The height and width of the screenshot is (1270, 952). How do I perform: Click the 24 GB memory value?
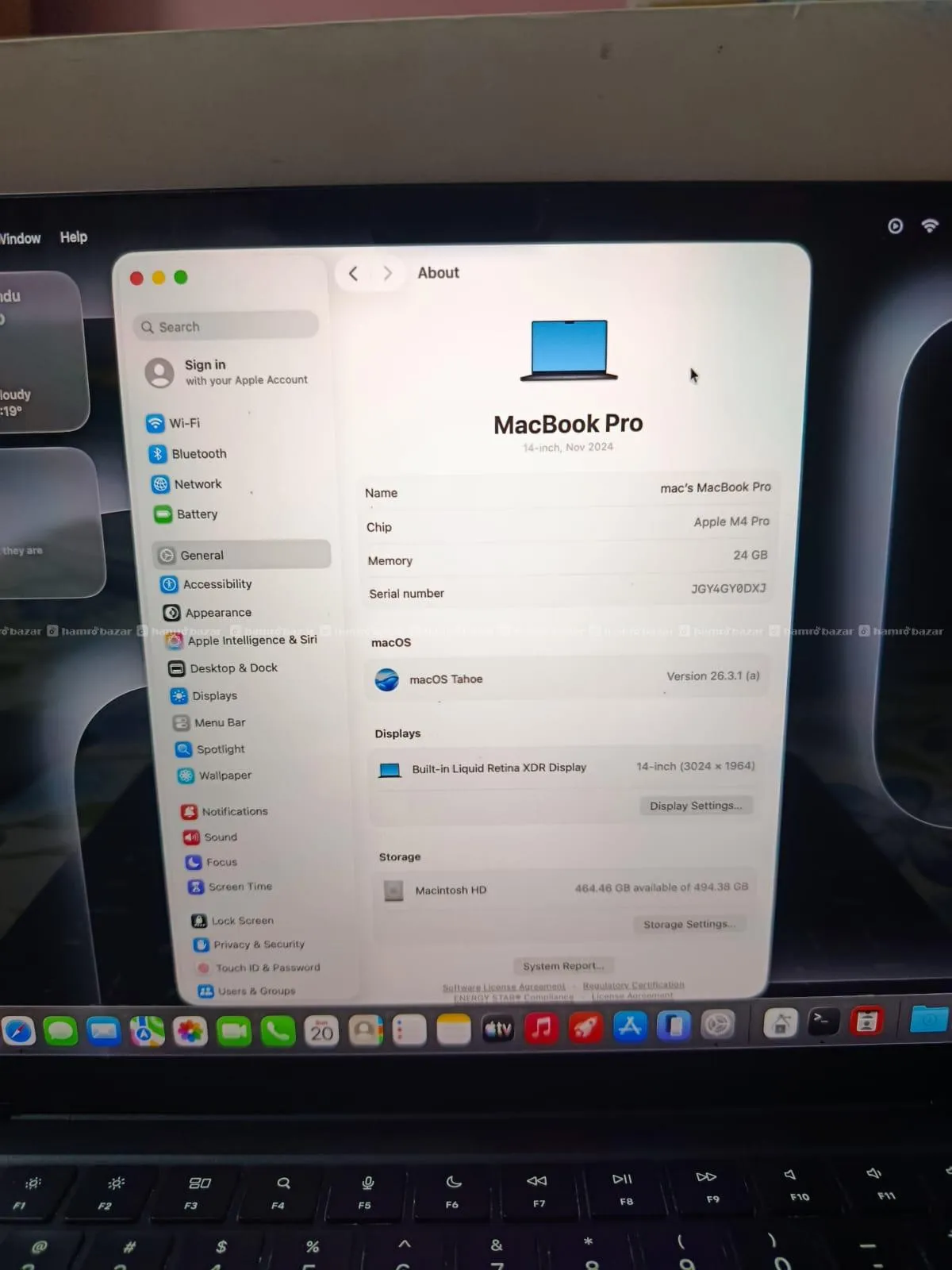750,555
